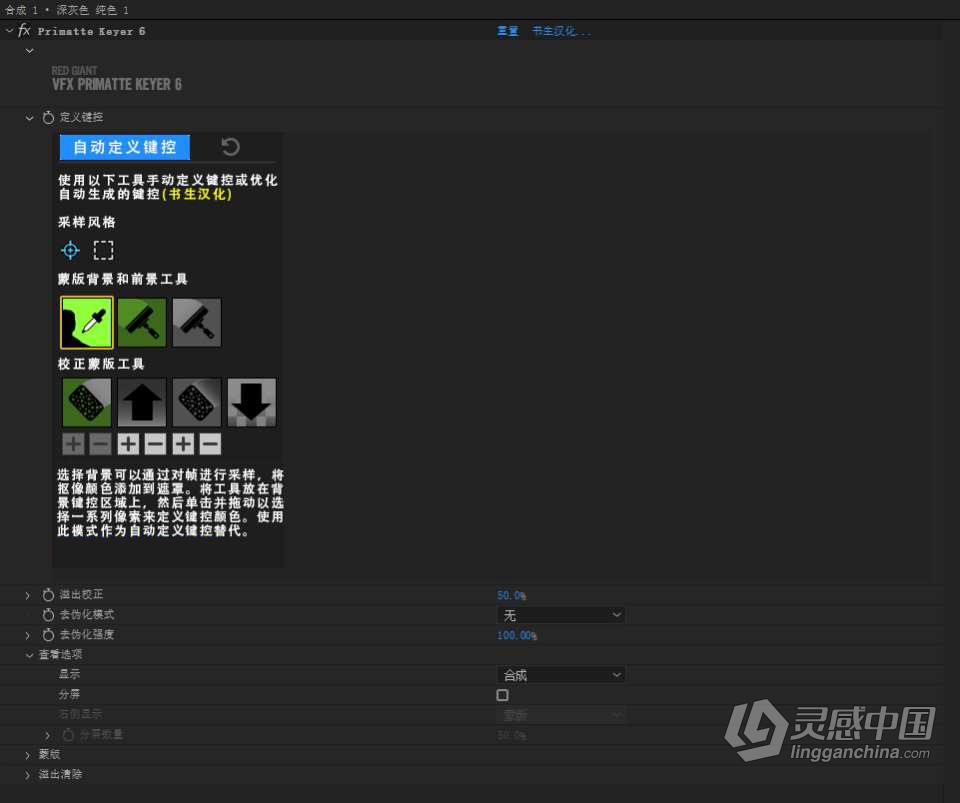The width and height of the screenshot is (960, 803).
Task: Click the minus button below the up-arrow tool
Action: point(156,444)
